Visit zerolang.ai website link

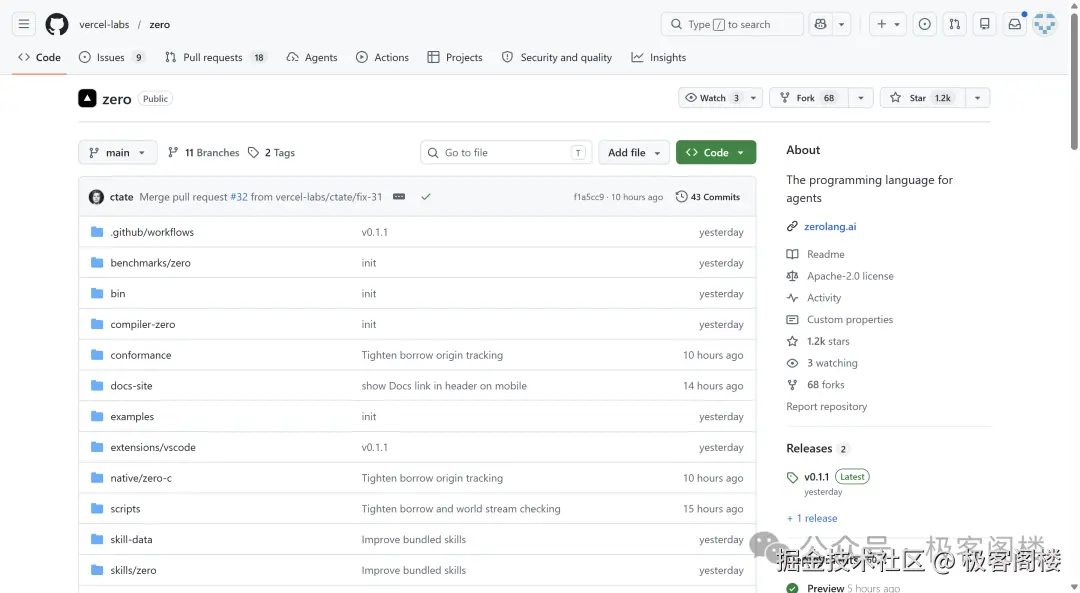coord(830,227)
